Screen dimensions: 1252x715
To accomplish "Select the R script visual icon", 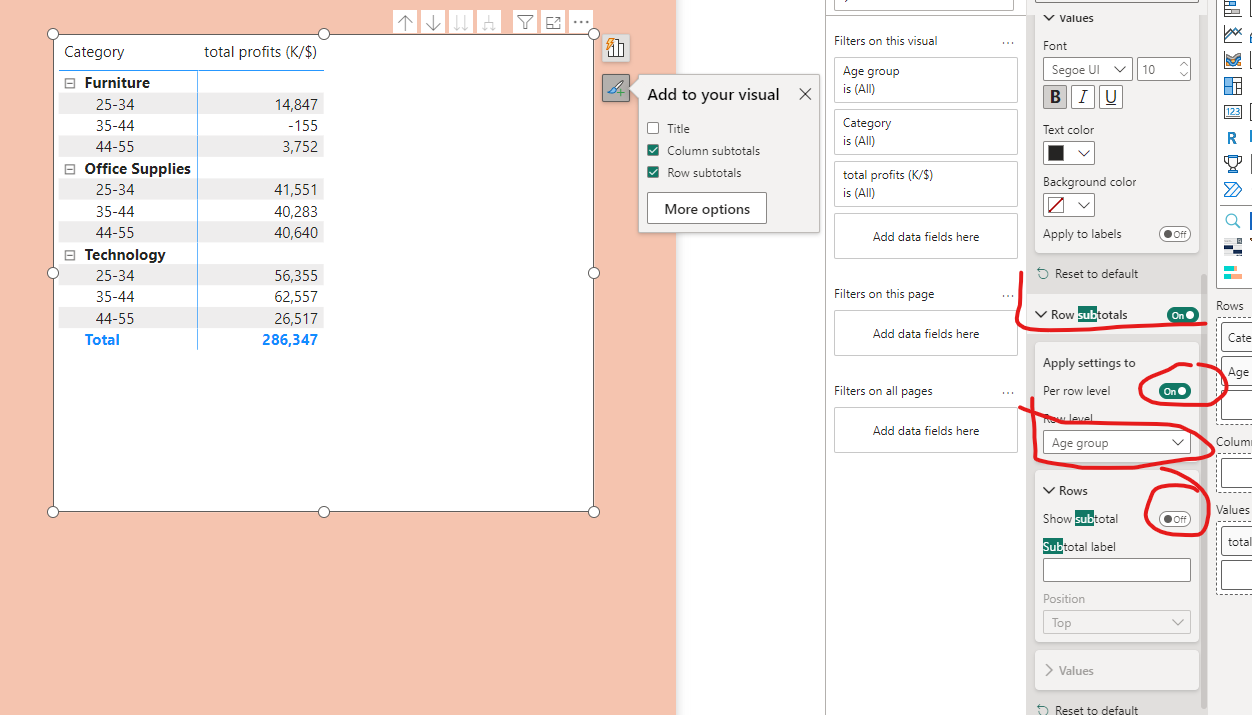I will click(x=1232, y=138).
